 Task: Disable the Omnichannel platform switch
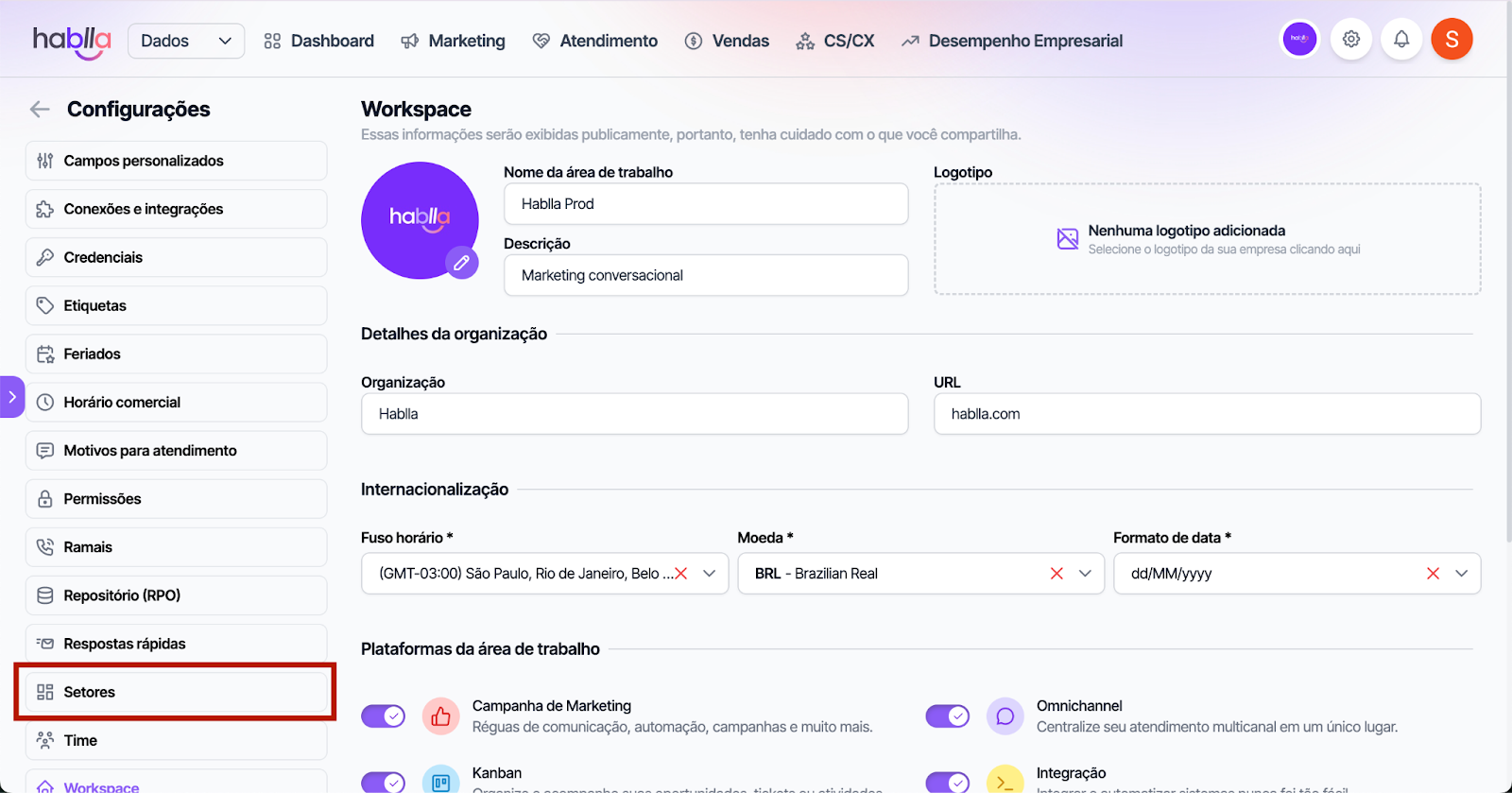[947, 716]
